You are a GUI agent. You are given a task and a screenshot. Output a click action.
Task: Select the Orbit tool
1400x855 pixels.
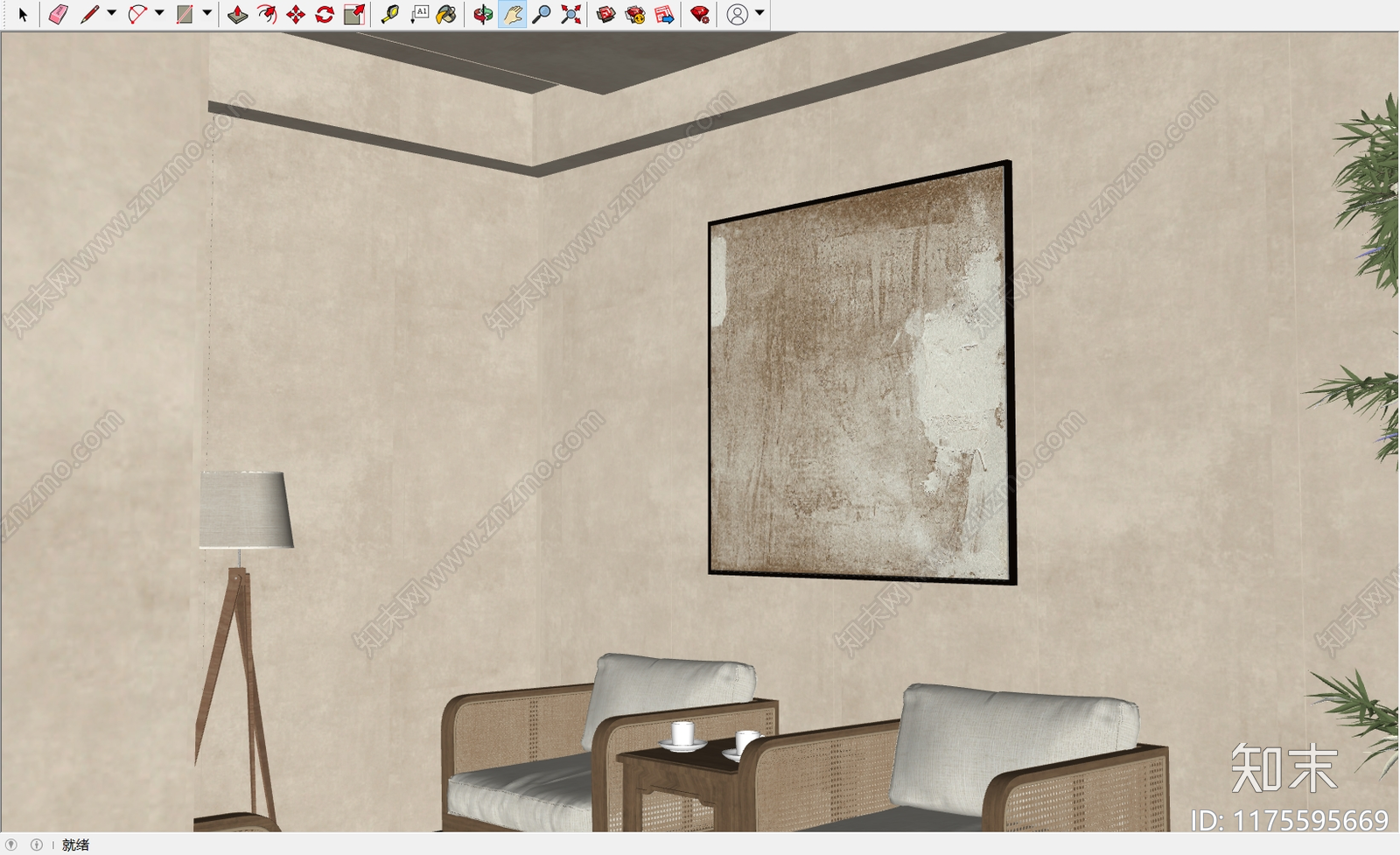pyautogui.click(x=482, y=14)
